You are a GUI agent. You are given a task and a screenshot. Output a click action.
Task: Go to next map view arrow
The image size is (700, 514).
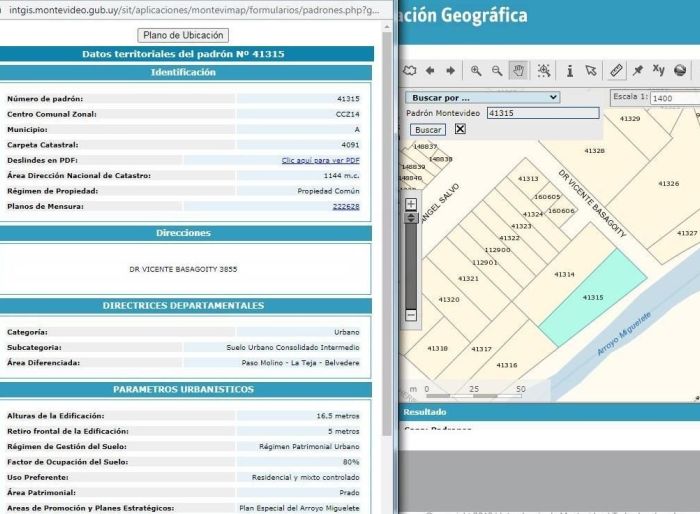[450, 71]
